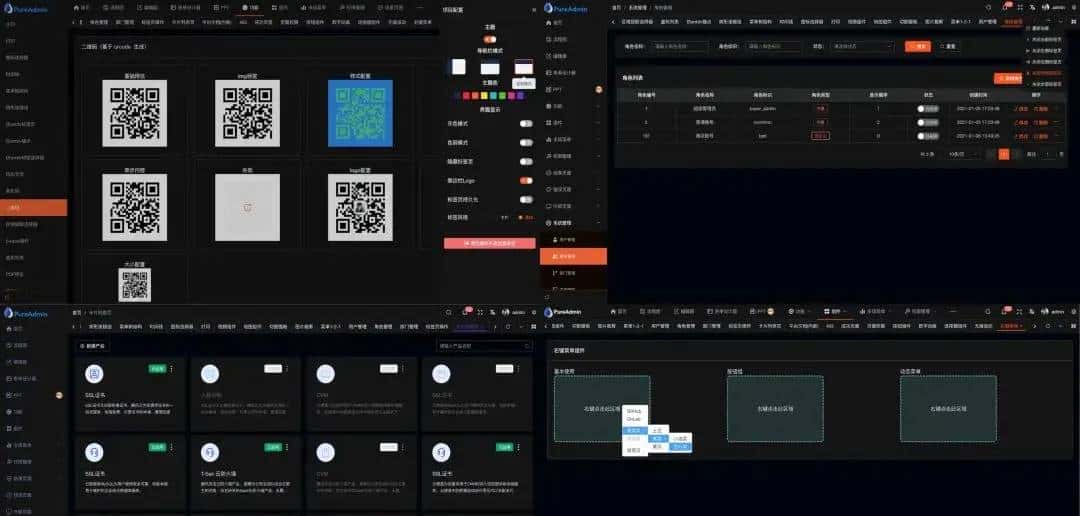Click new product button in card list
Viewport: 1080px width, 516px height.
pos(92,346)
